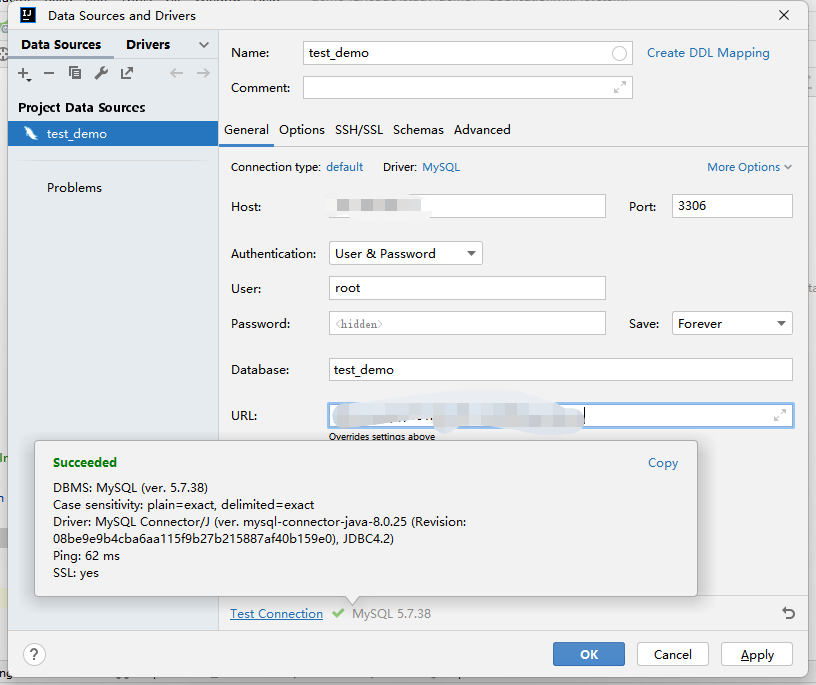The width and height of the screenshot is (816, 685).
Task: Click into the URL input field
Action: 560,415
